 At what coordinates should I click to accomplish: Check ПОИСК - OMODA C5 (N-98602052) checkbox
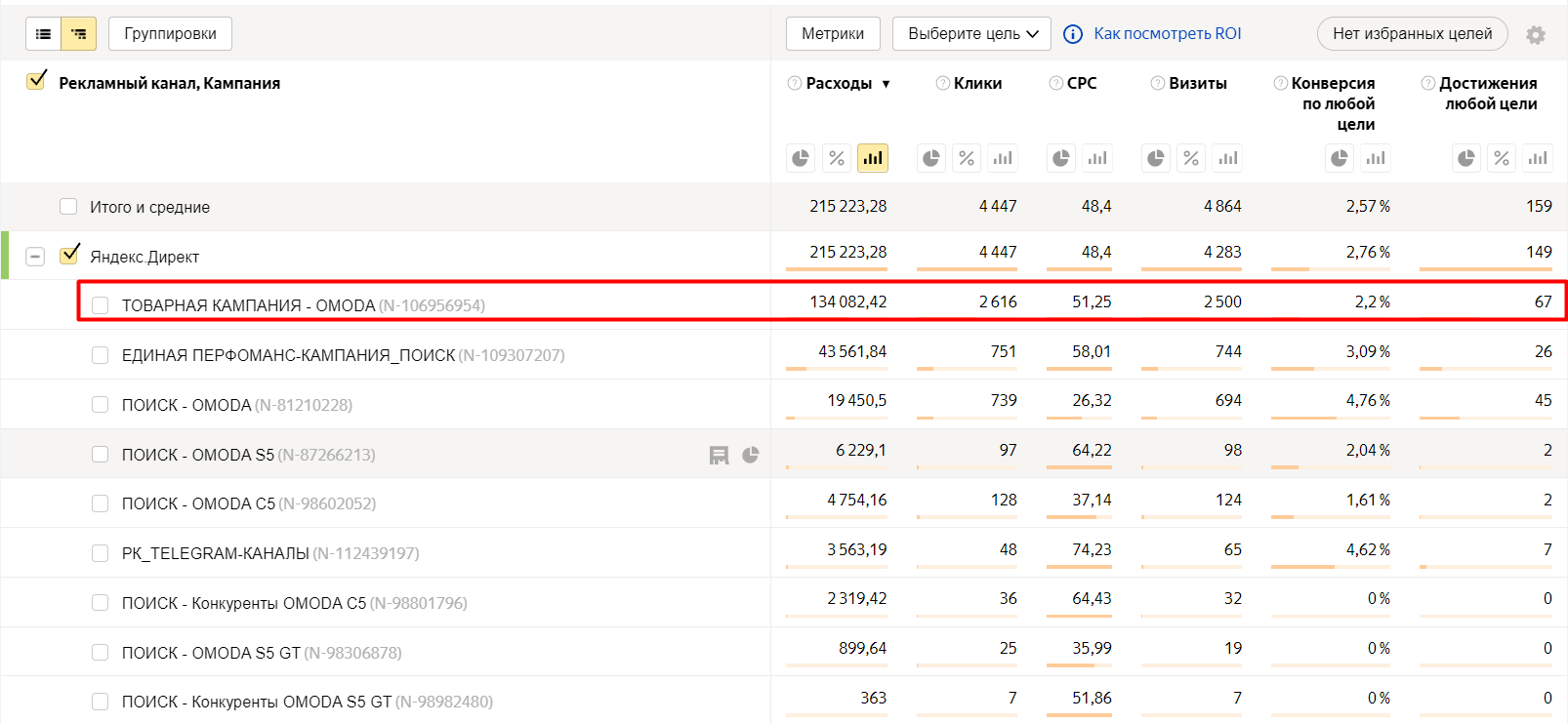click(100, 503)
